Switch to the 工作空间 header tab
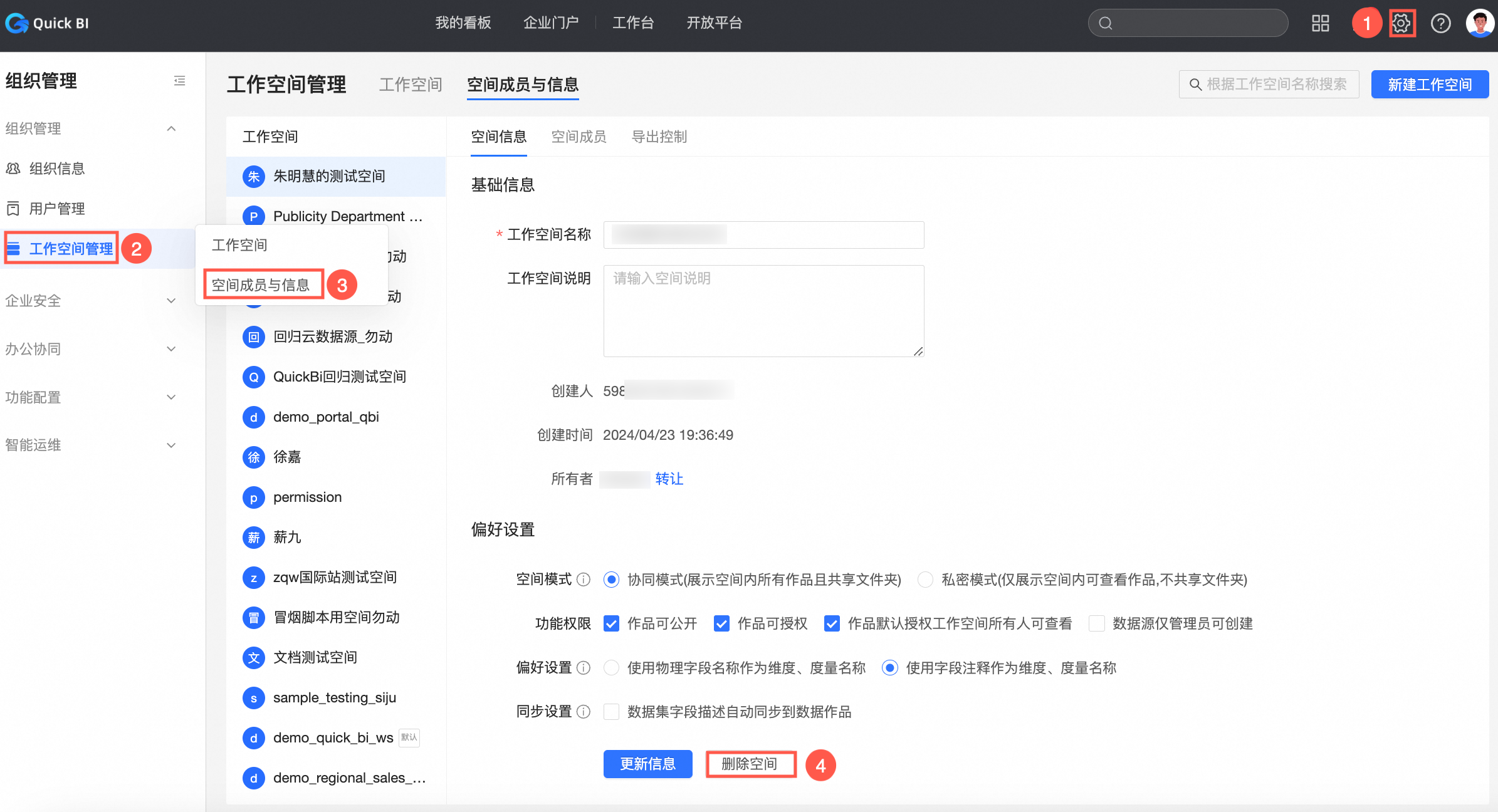1498x812 pixels. (x=411, y=85)
